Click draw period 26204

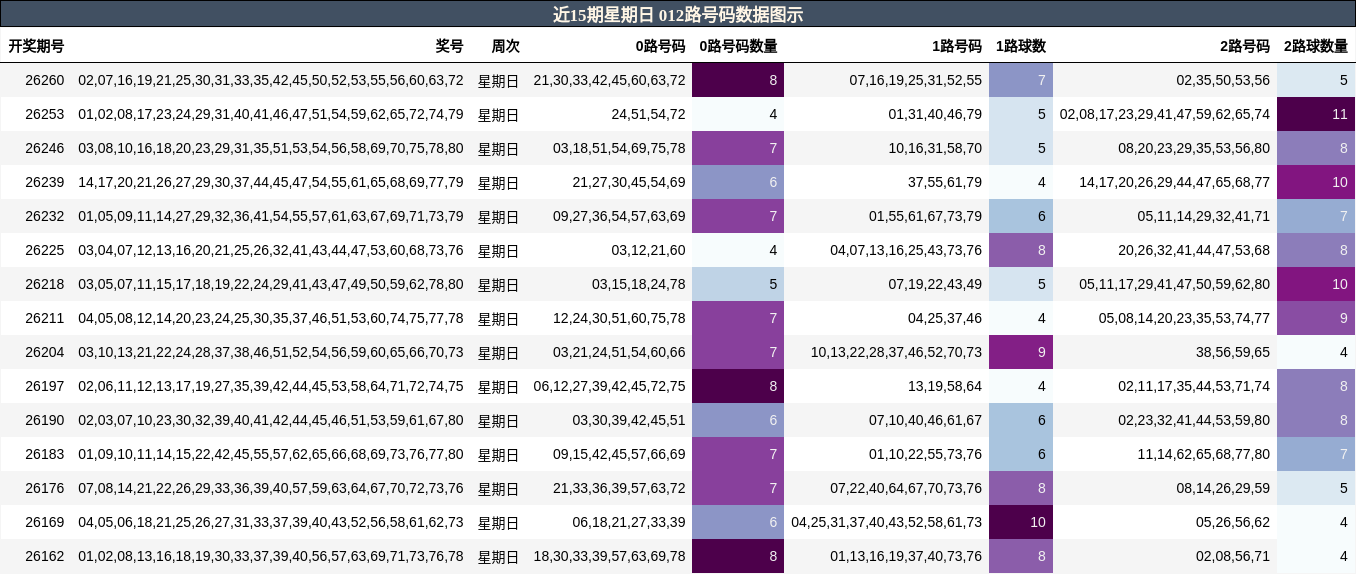tap(44, 352)
